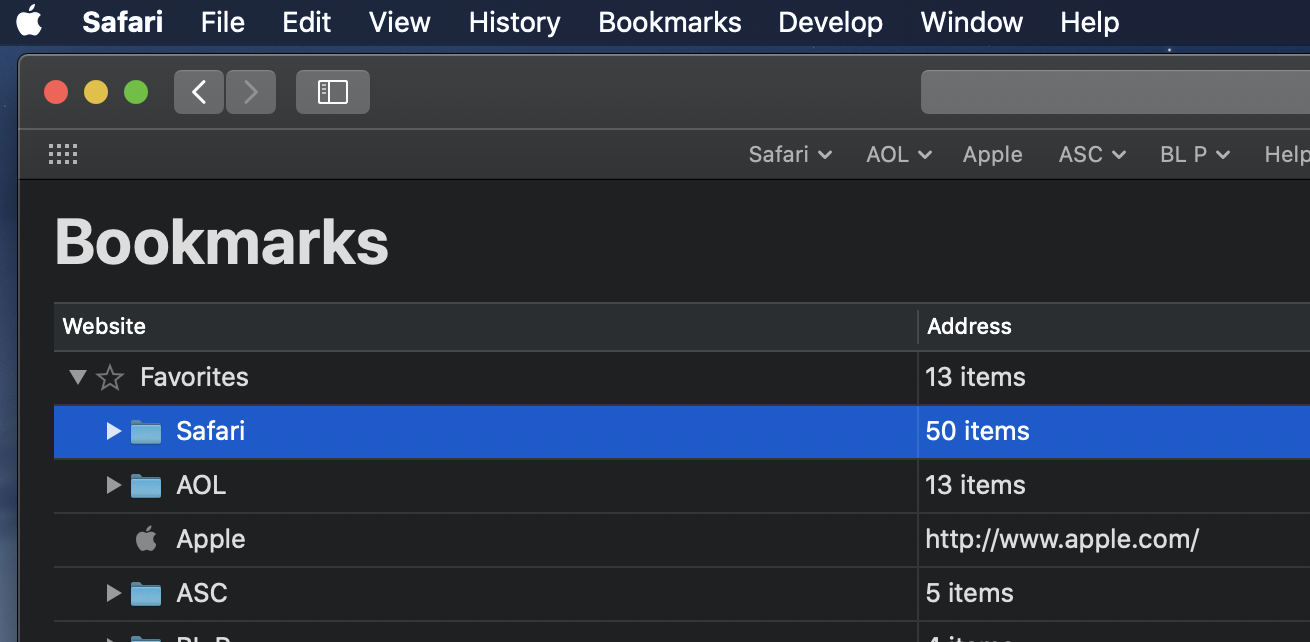Open the AOL dropdown in Favorites bar
1310x642 pixels.
click(899, 154)
